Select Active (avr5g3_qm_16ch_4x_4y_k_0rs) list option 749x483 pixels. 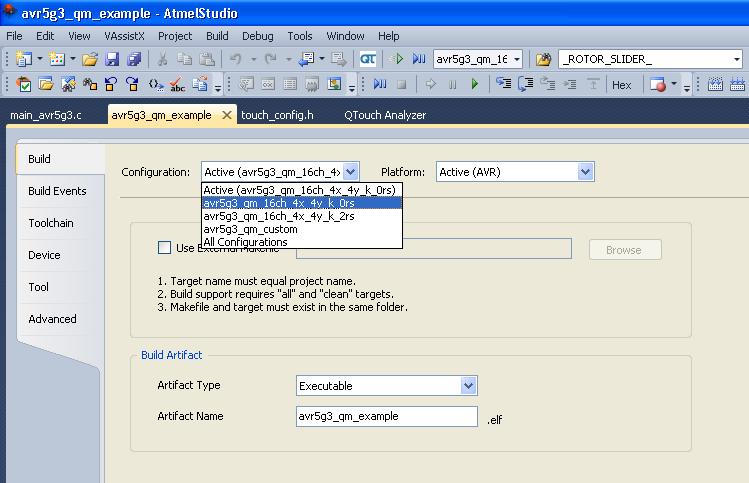click(302, 190)
